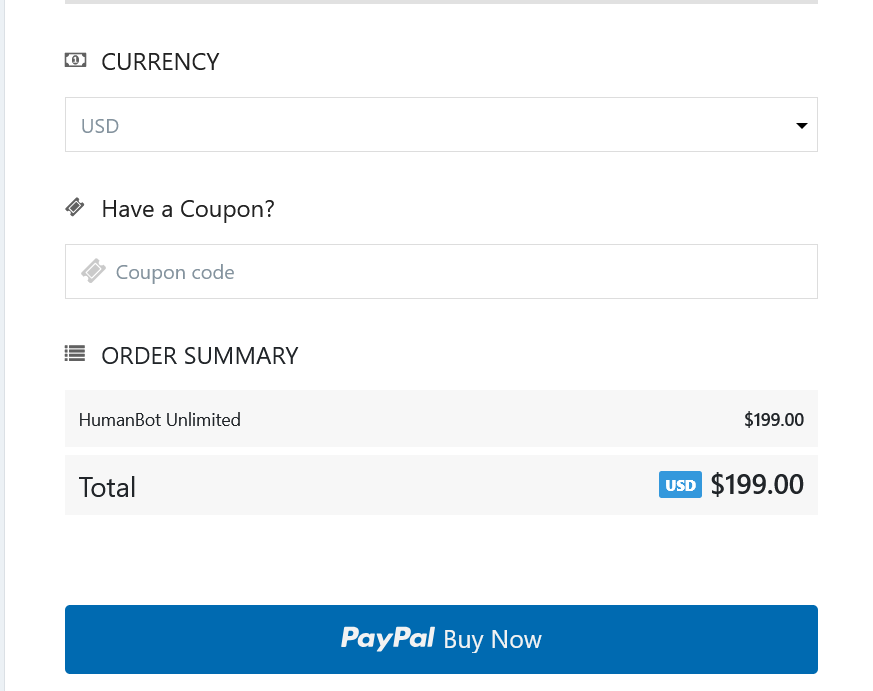Click the dropdown arrow on the USD selector
873x691 pixels.
pyautogui.click(x=801, y=125)
